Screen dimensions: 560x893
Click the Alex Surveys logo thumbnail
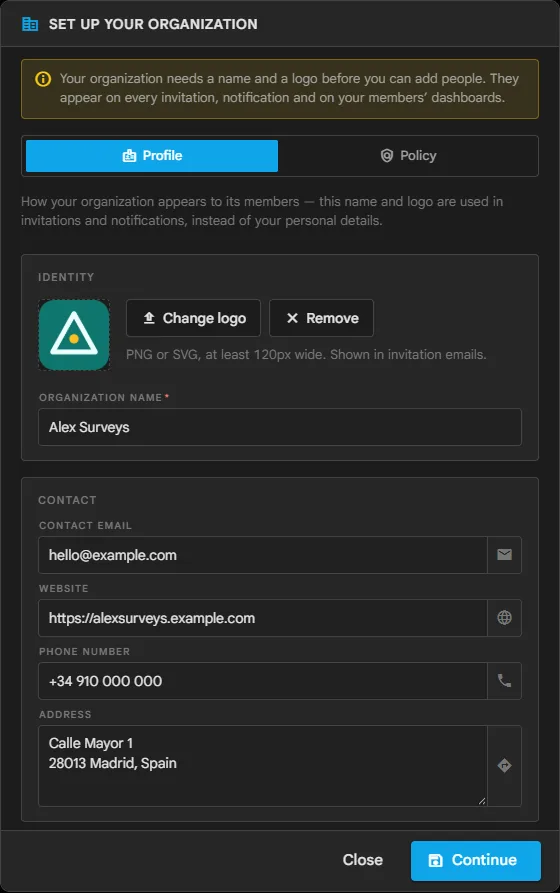tap(74, 335)
